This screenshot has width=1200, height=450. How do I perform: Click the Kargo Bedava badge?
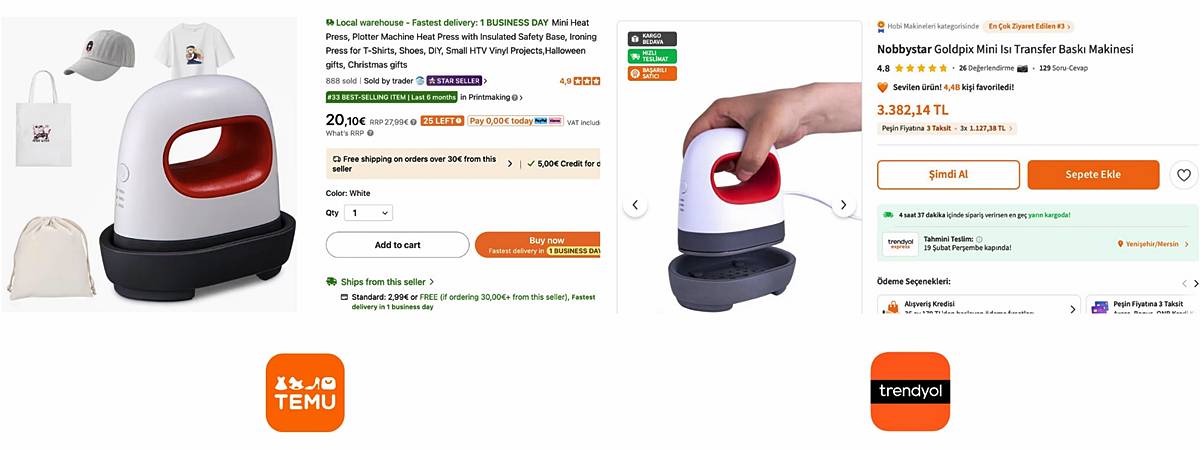click(x=652, y=39)
